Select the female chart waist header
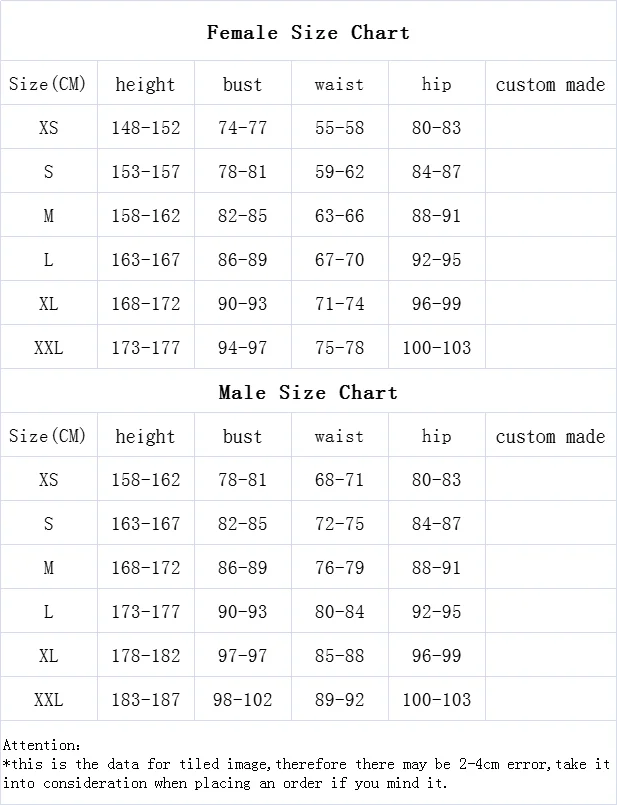 click(x=340, y=84)
